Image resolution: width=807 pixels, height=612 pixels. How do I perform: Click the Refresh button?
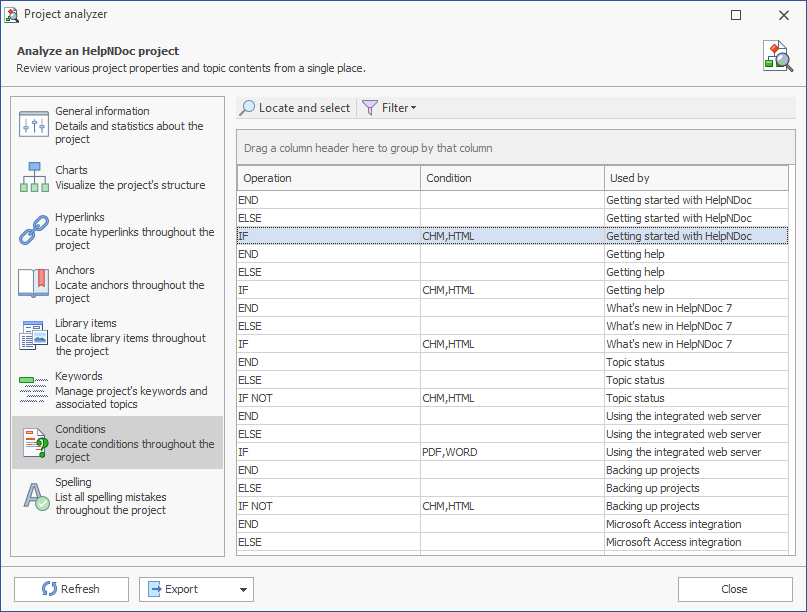click(71, 589)
